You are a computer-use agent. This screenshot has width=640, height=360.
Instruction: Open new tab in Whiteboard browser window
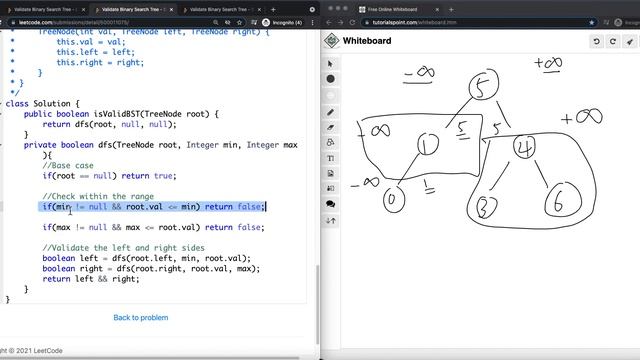(451, 9)
